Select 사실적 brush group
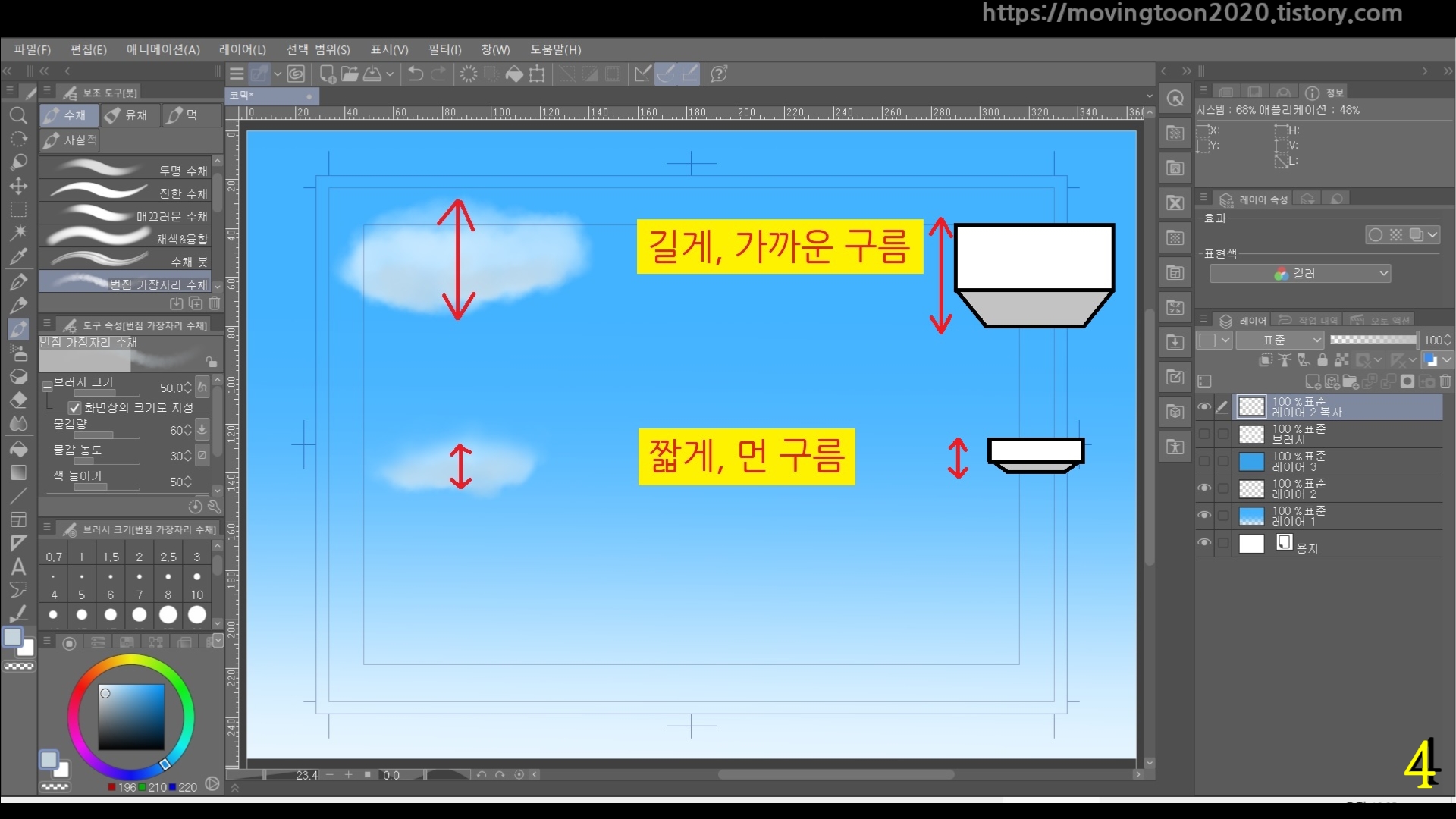 point(70,140)
